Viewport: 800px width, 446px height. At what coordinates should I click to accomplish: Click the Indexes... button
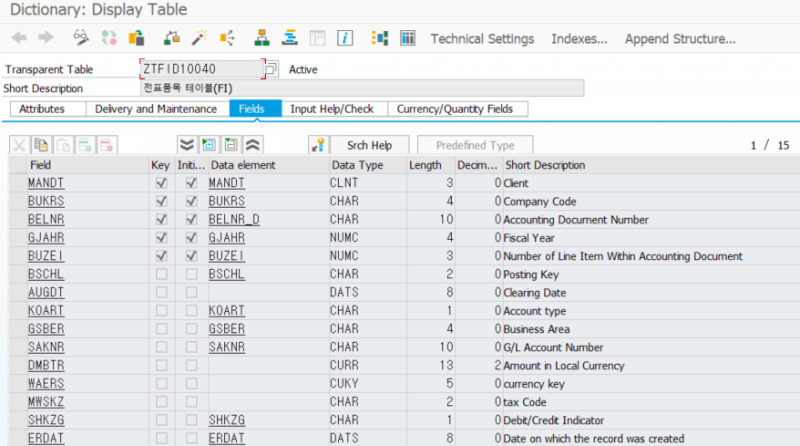(579, 39)
